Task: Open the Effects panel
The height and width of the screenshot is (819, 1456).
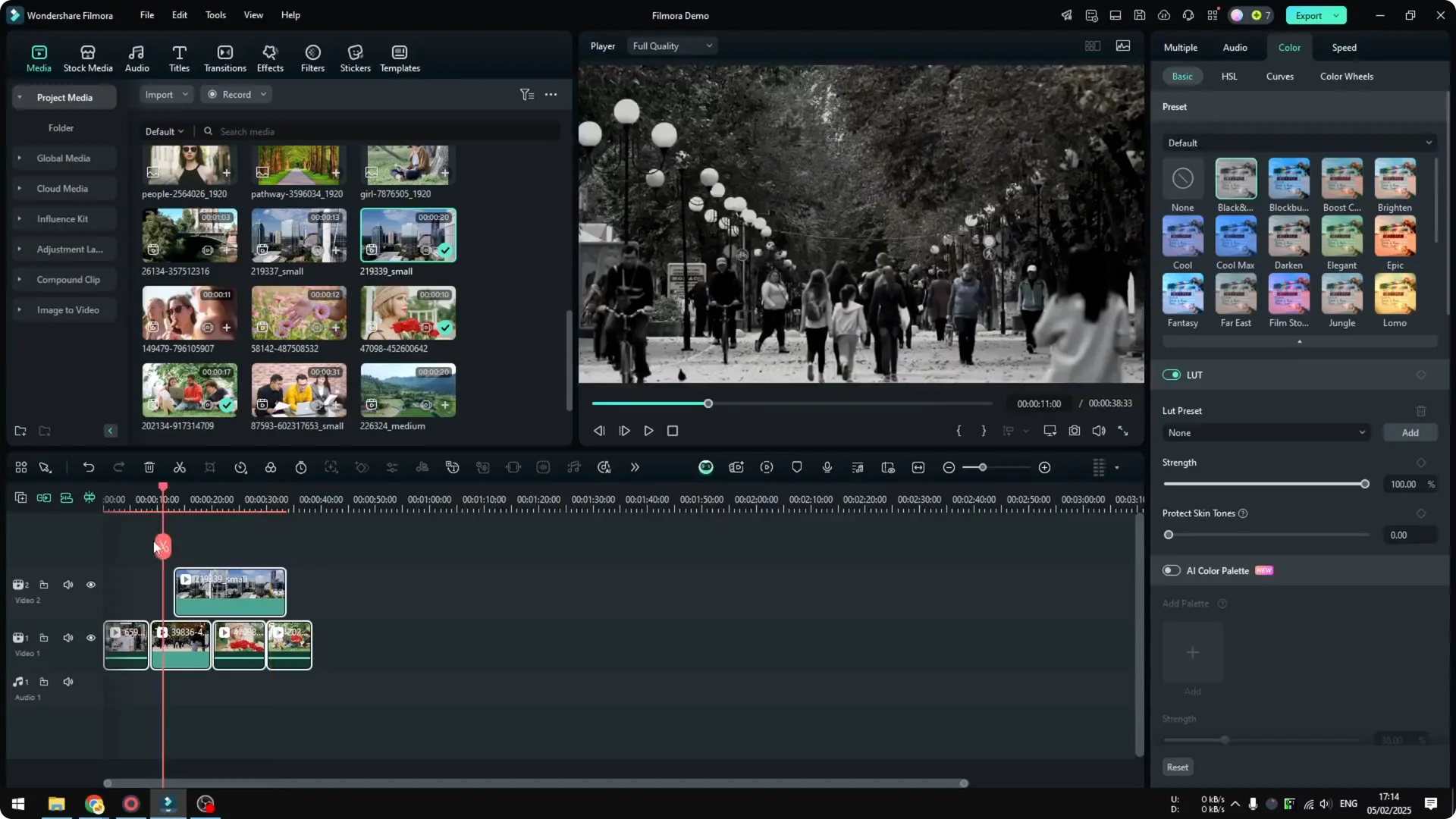Action: tap(270, 58)
